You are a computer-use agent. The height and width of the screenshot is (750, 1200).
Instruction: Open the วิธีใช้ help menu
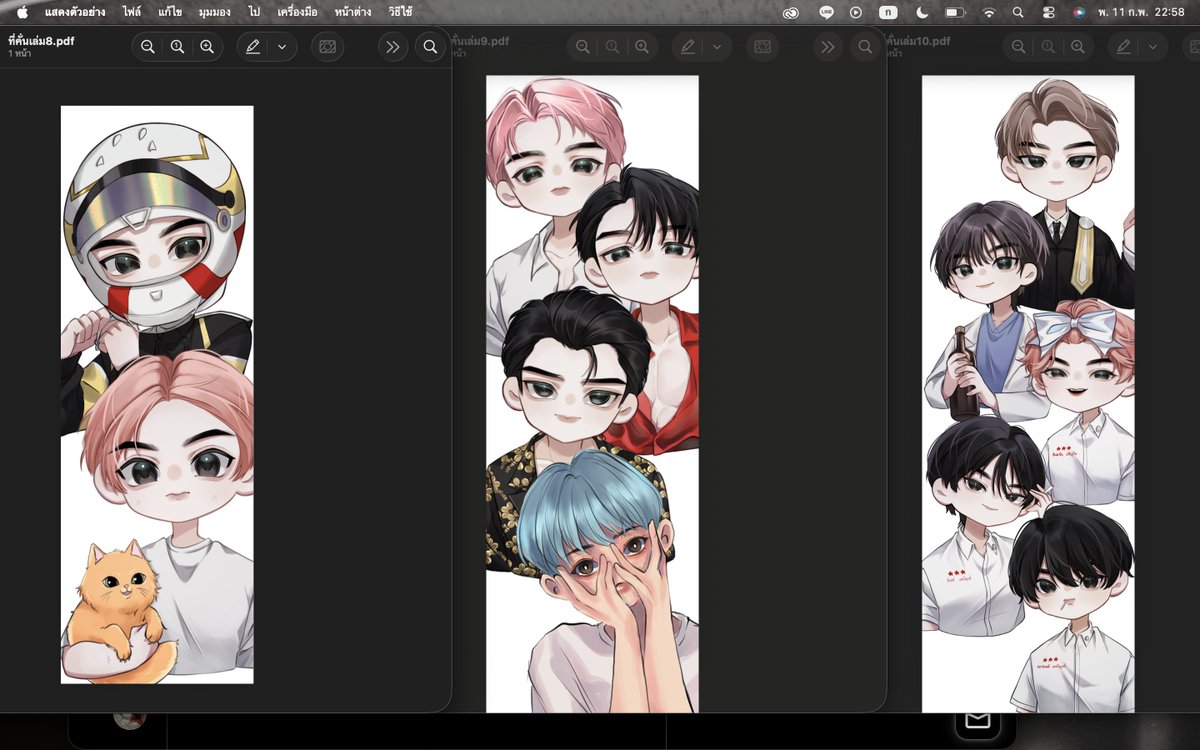(400, 12)
